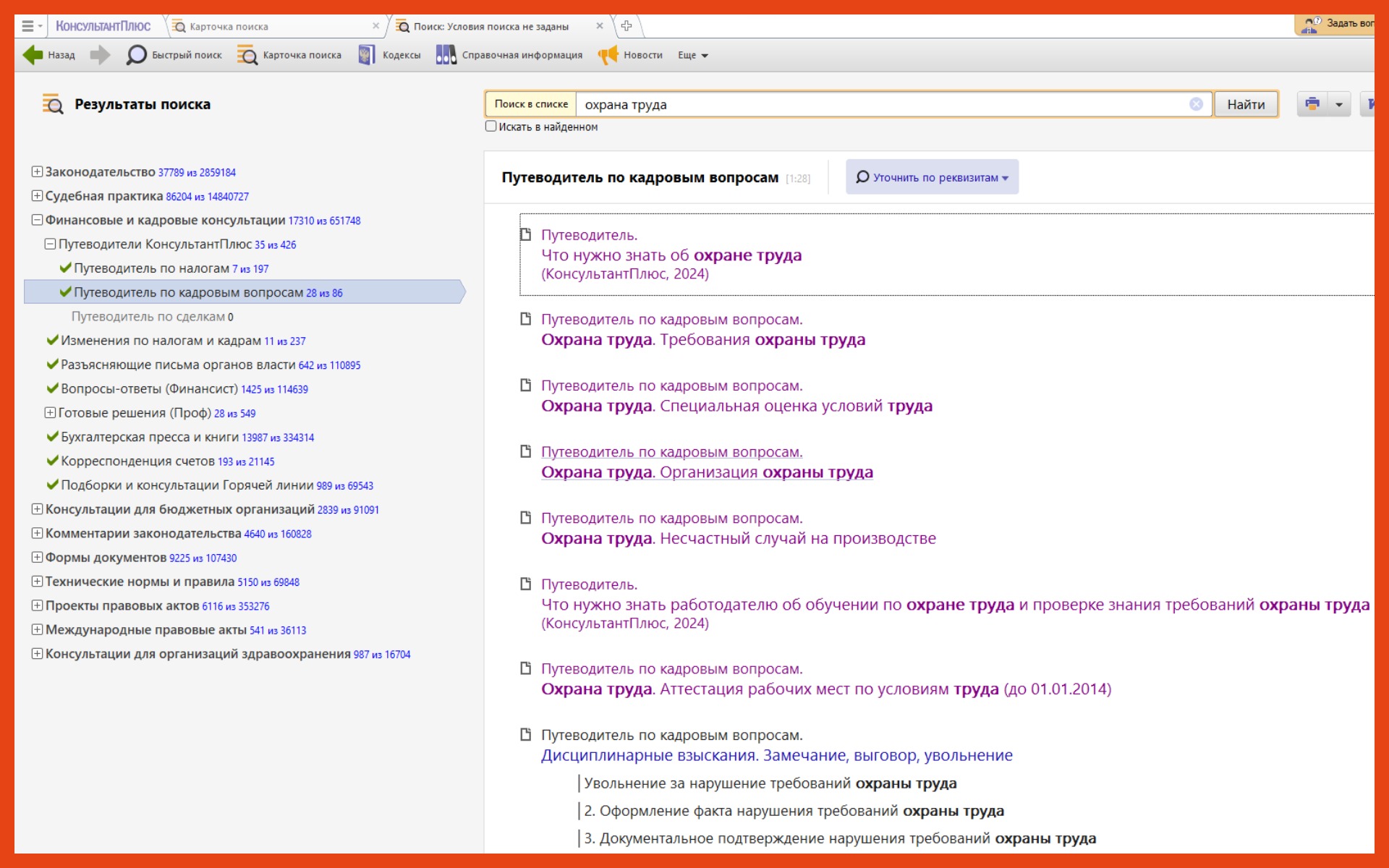The height and width of the screenshot is (868, 1389).
Task: Open Уточнить по реквизитам dropdown
Action: click(x=932, y=177)
